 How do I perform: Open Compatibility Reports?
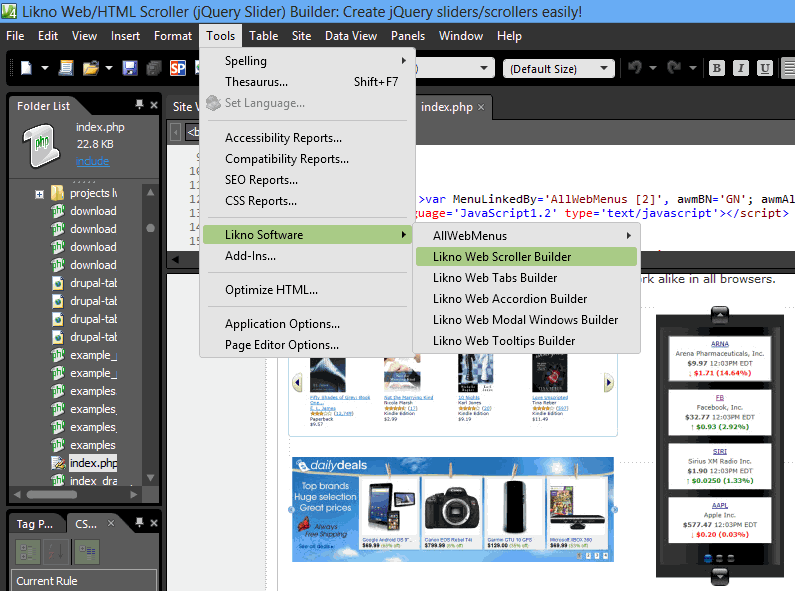[308, 159]
